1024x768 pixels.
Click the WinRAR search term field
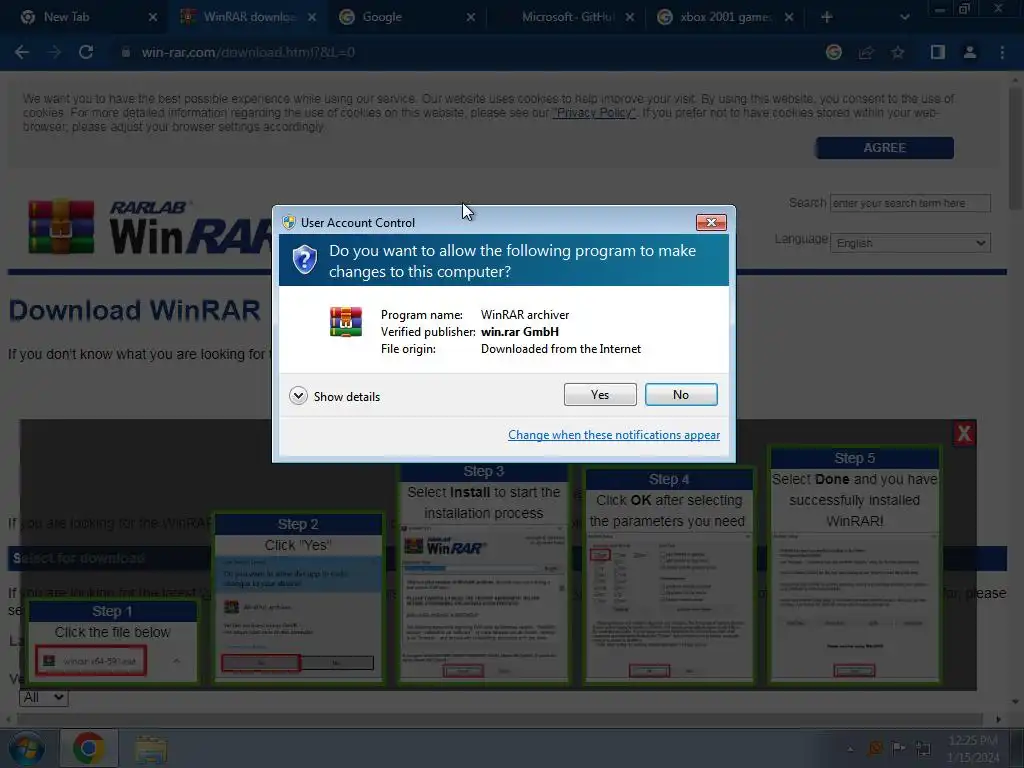coord(910,203)
